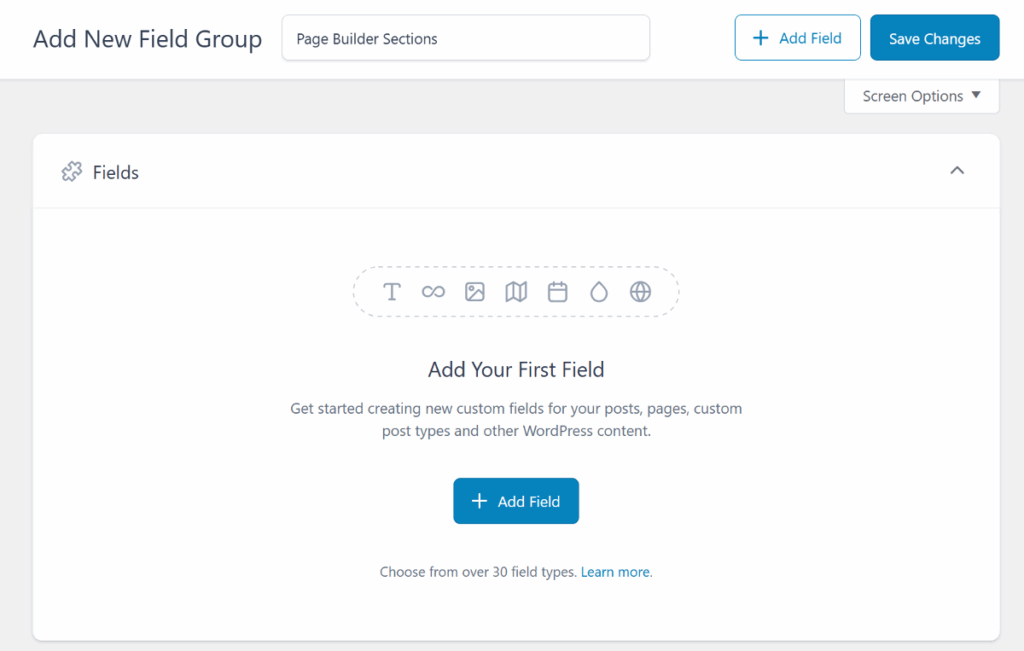Click the calendar date field icon
This screenshot has width=1024, height=651.
pos(558,292)
